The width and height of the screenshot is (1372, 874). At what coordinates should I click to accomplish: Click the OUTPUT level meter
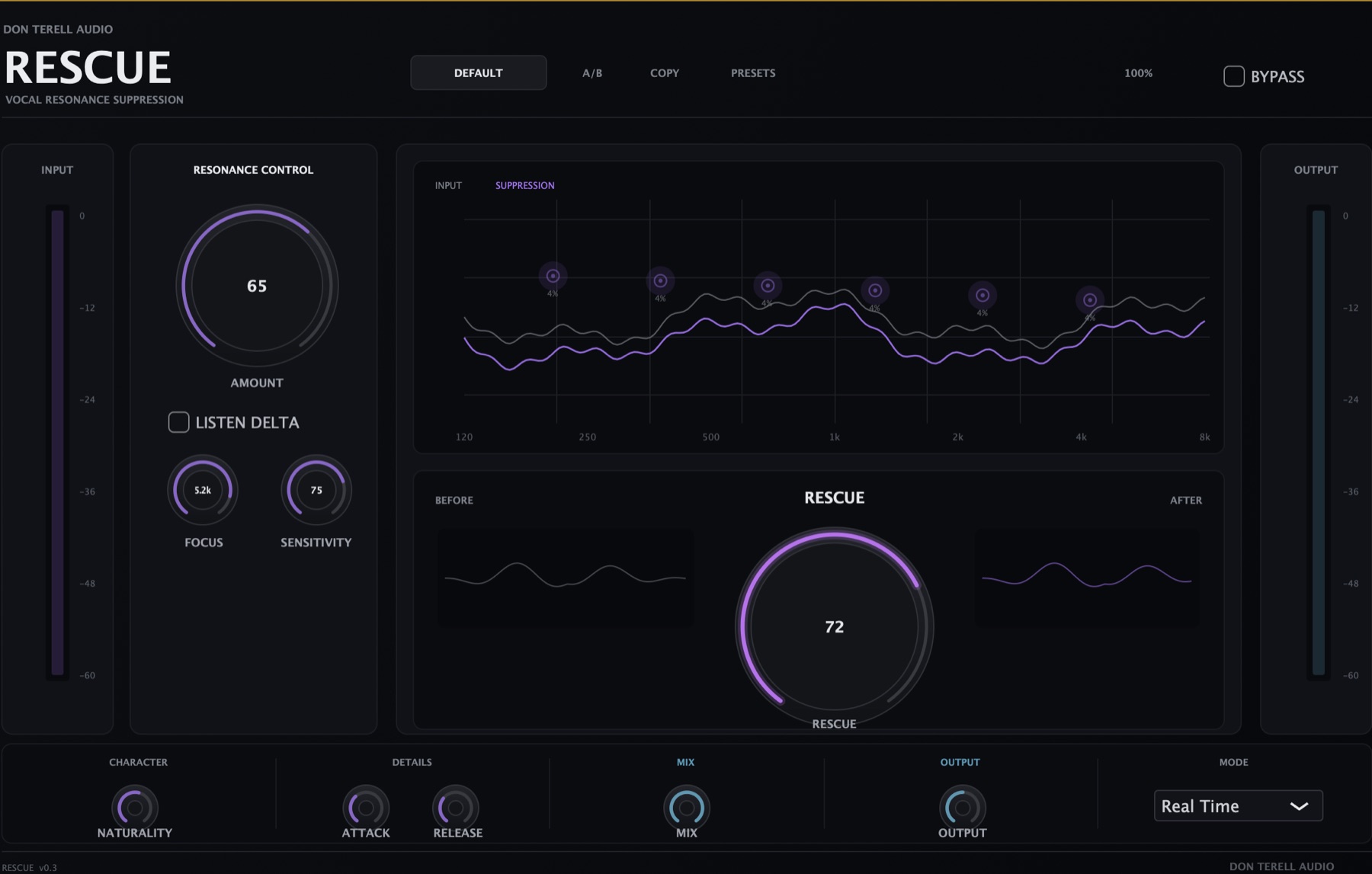pos(1318,442)
